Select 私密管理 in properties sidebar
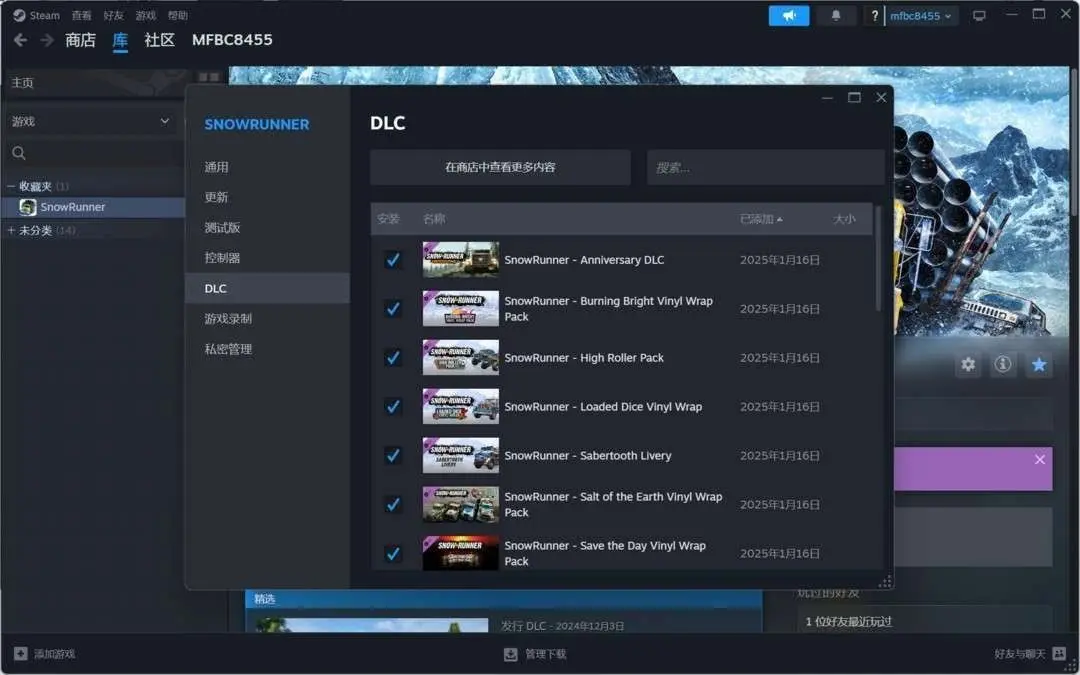Viewport: 1080px width, 675px height. pos(267,349)
